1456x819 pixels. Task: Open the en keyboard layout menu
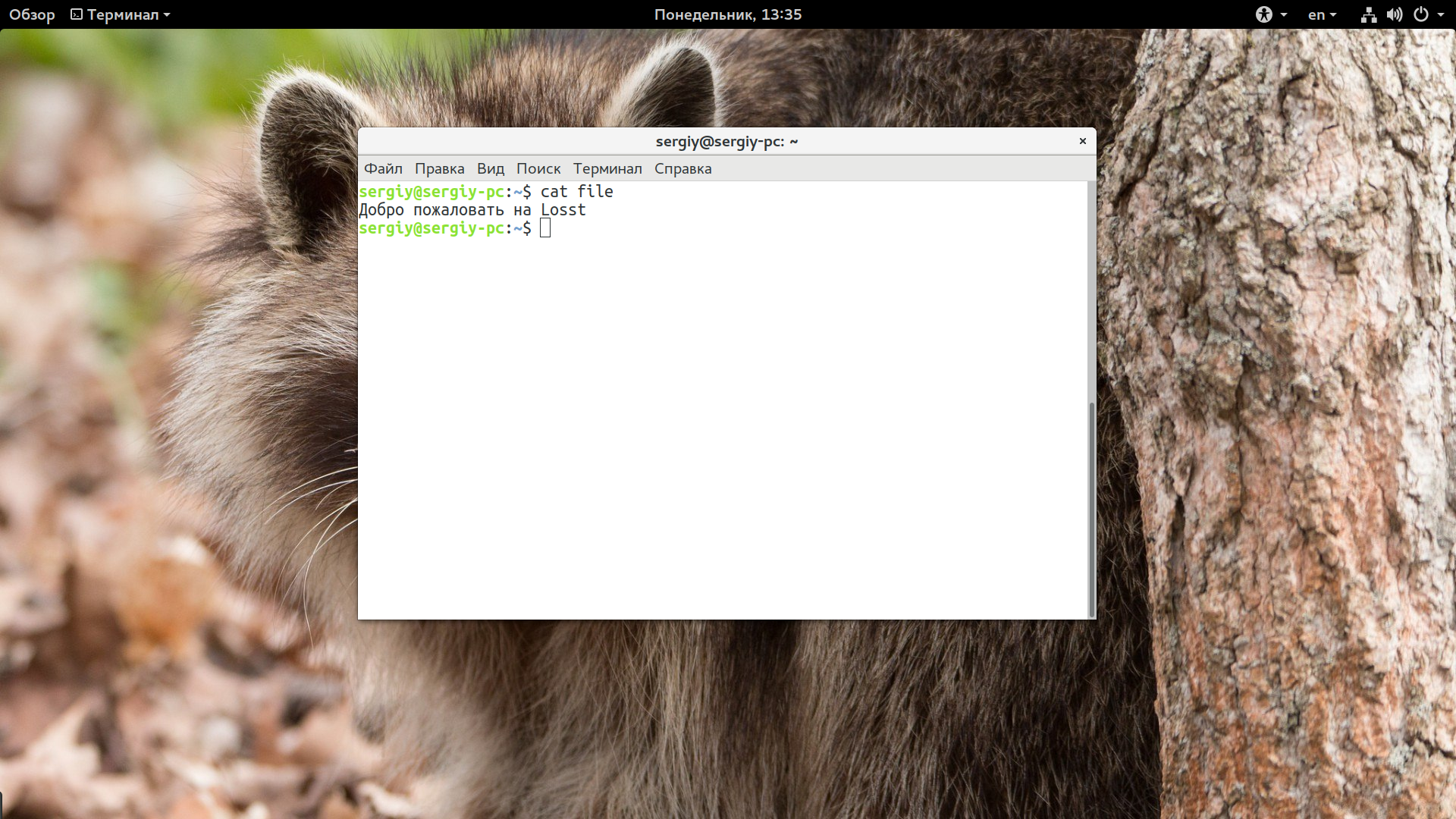pyautogui.click(x=1321, y=14)
